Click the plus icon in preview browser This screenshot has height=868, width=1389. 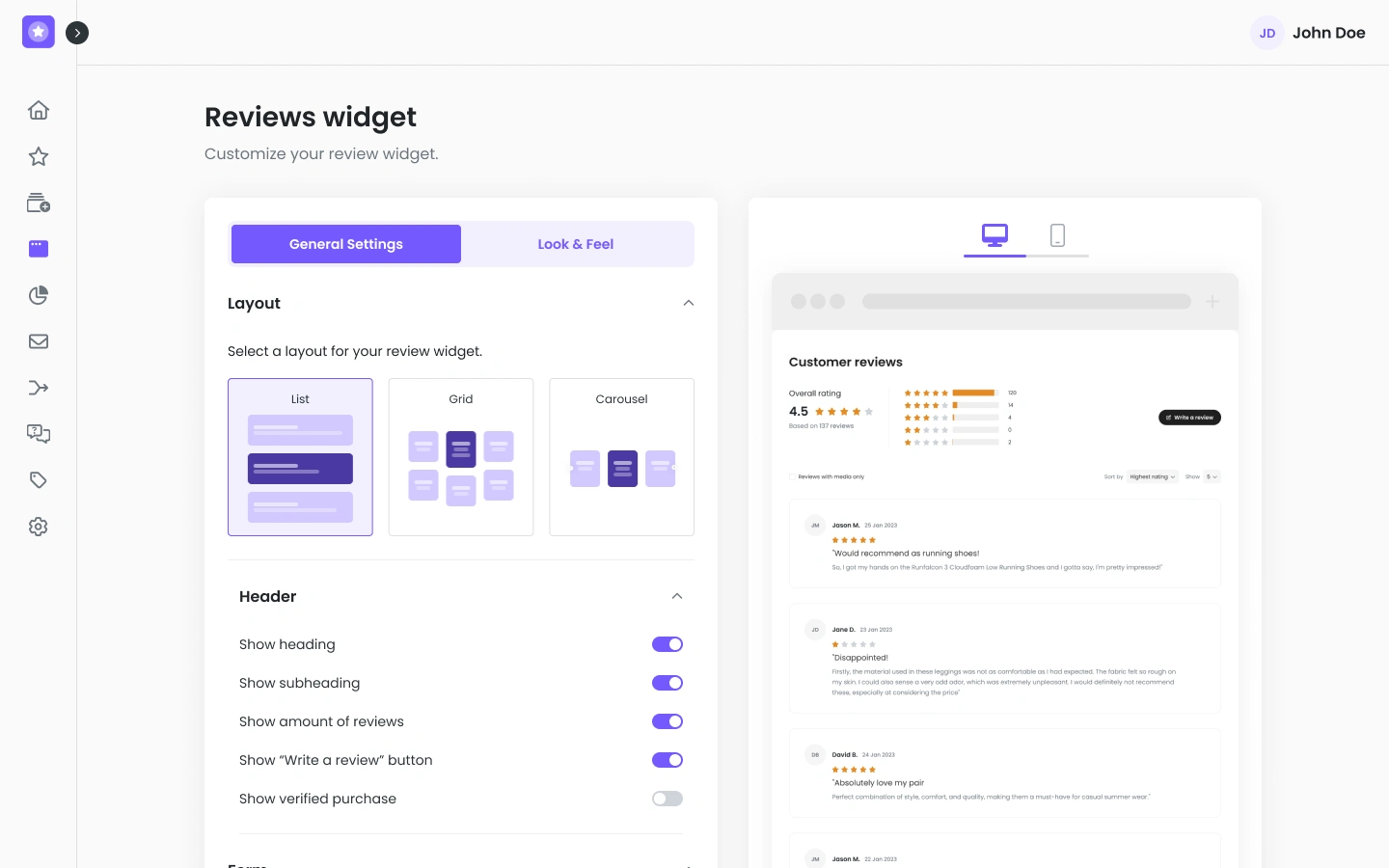tap(1212, 301)
